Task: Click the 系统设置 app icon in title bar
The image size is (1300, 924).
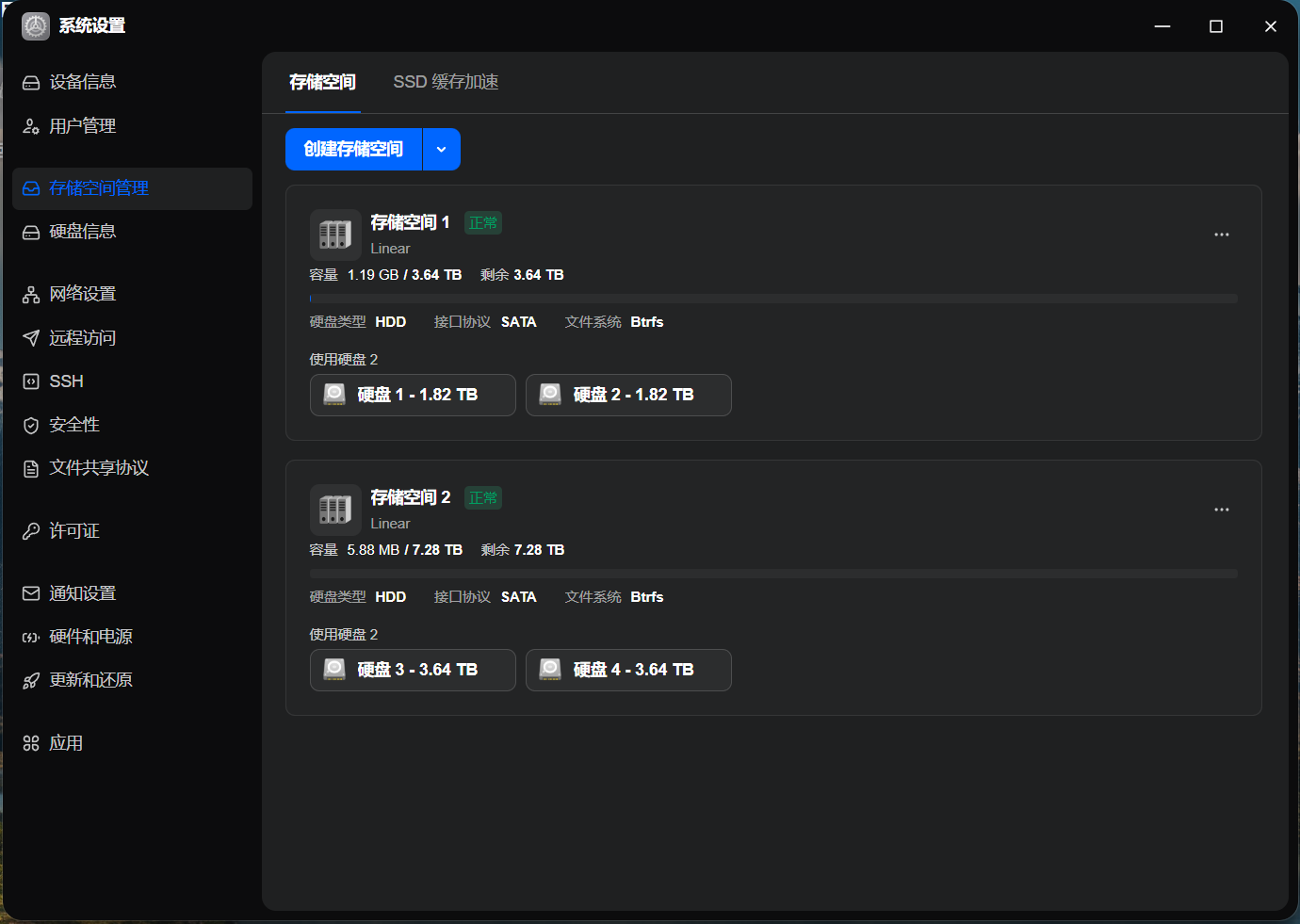Action: click(36, 26)
